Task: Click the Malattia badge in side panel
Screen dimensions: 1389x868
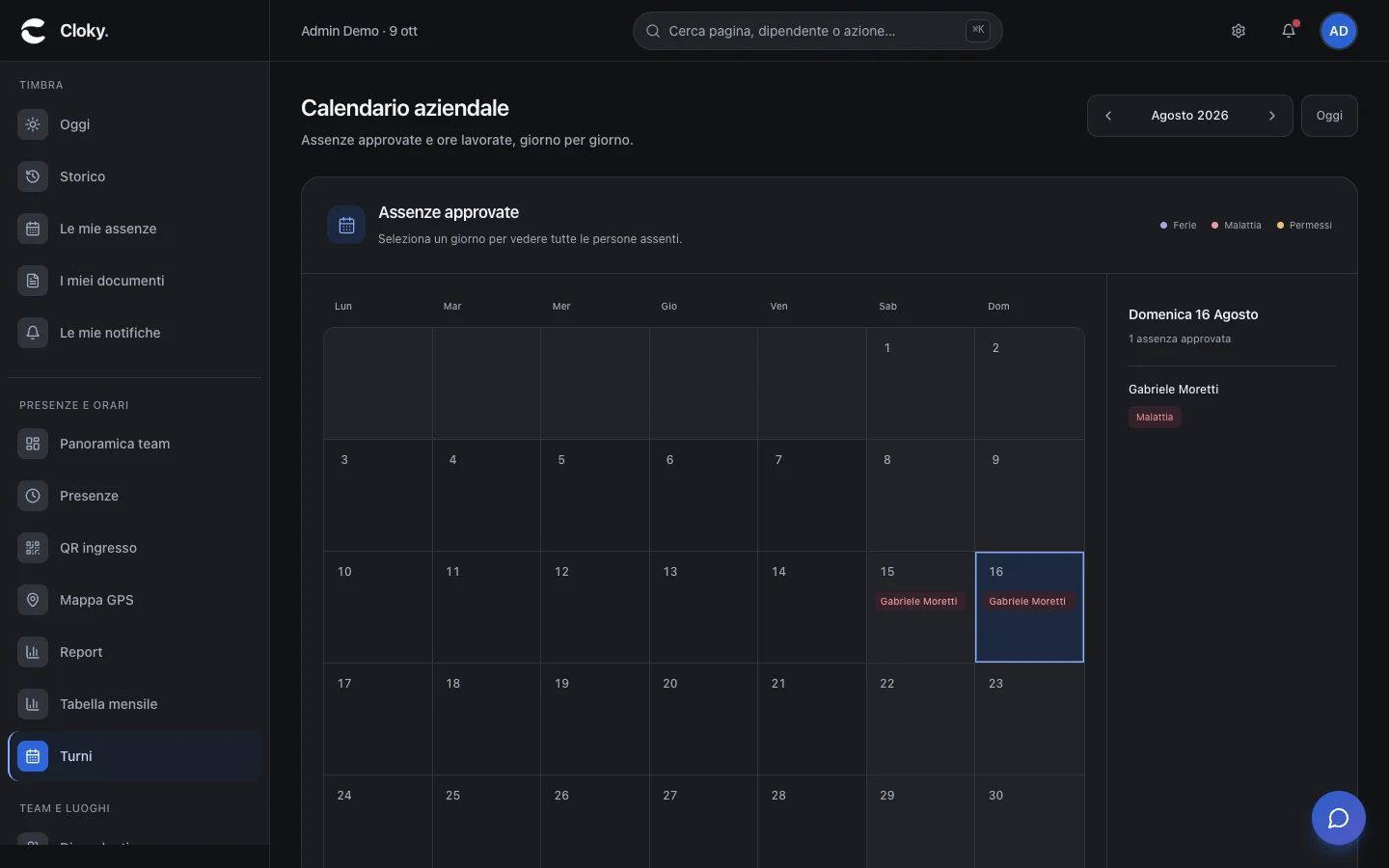Action: click(x=1155, y=418)
